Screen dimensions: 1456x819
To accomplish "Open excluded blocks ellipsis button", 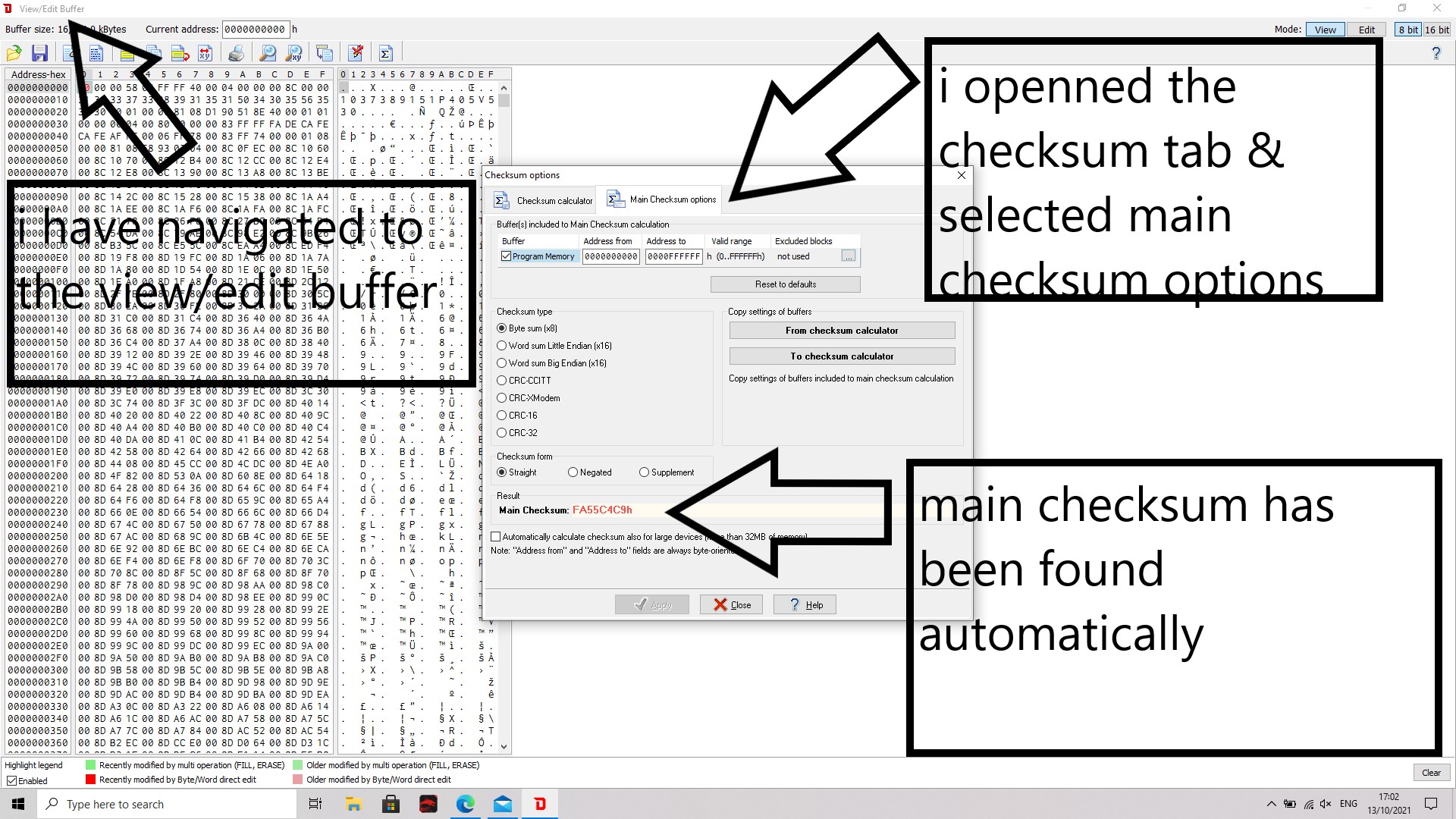I will [x=848, y=256].
